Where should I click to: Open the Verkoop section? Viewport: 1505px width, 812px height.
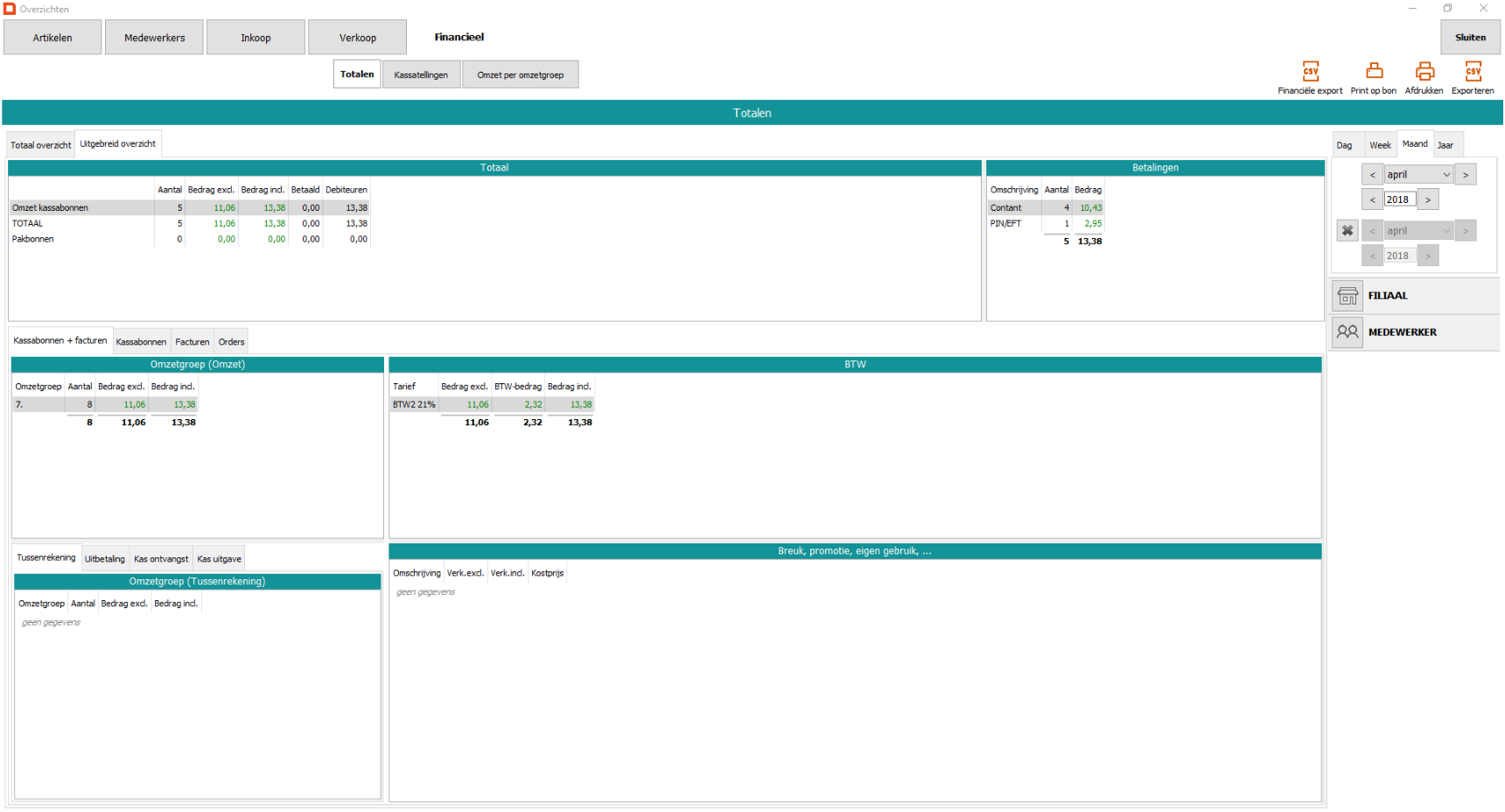click(357, 38)
